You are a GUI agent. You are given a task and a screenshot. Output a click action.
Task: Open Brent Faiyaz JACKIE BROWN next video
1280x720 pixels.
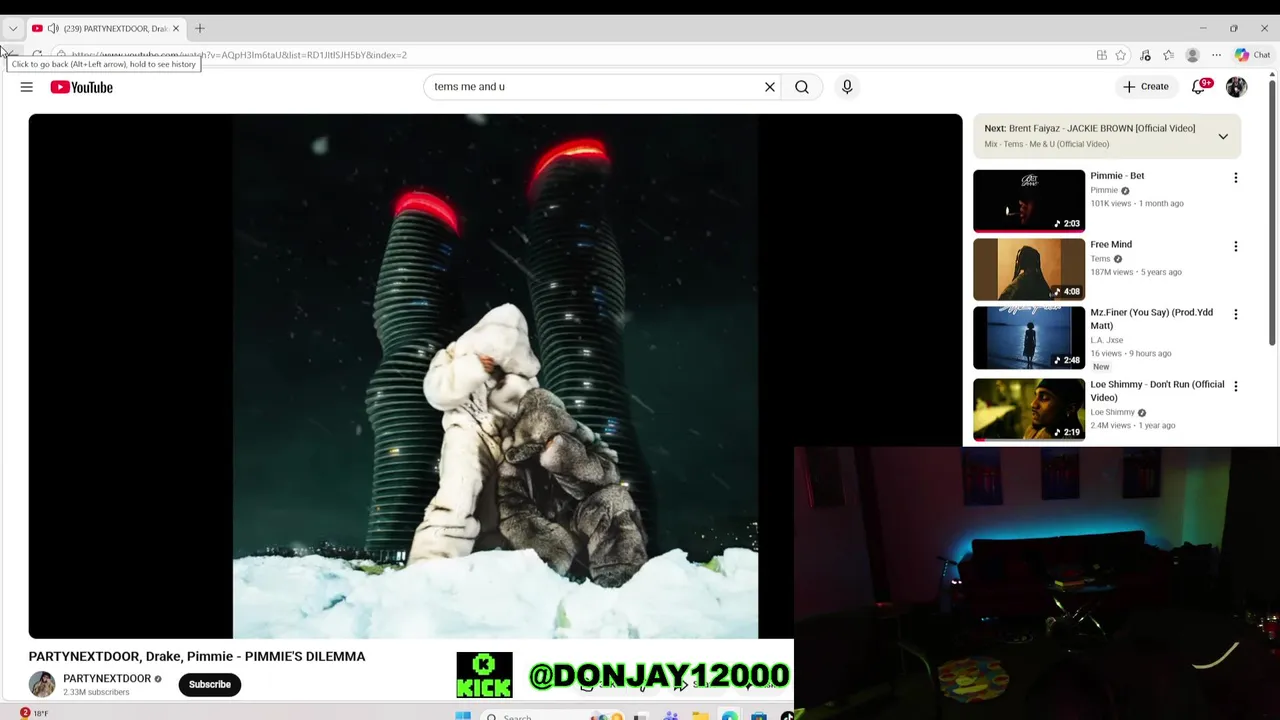tap(1090, 128)
